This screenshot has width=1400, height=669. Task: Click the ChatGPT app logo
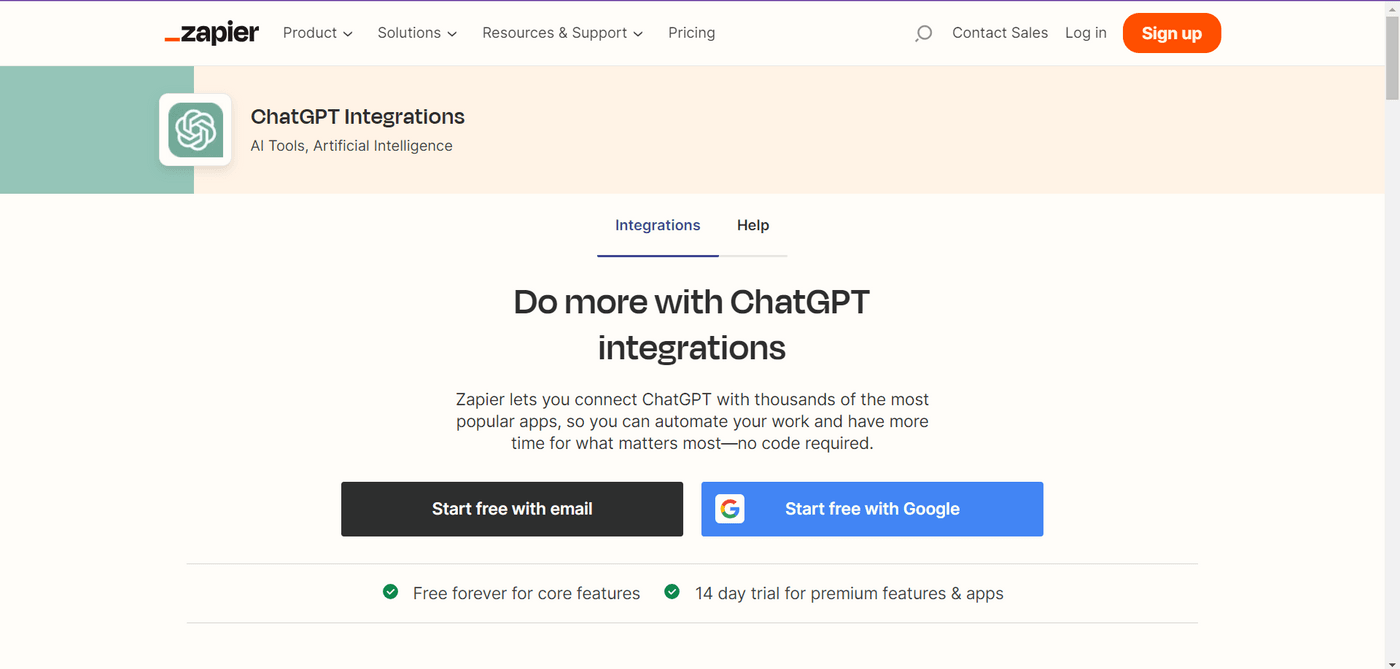click(x=195, y=130)
